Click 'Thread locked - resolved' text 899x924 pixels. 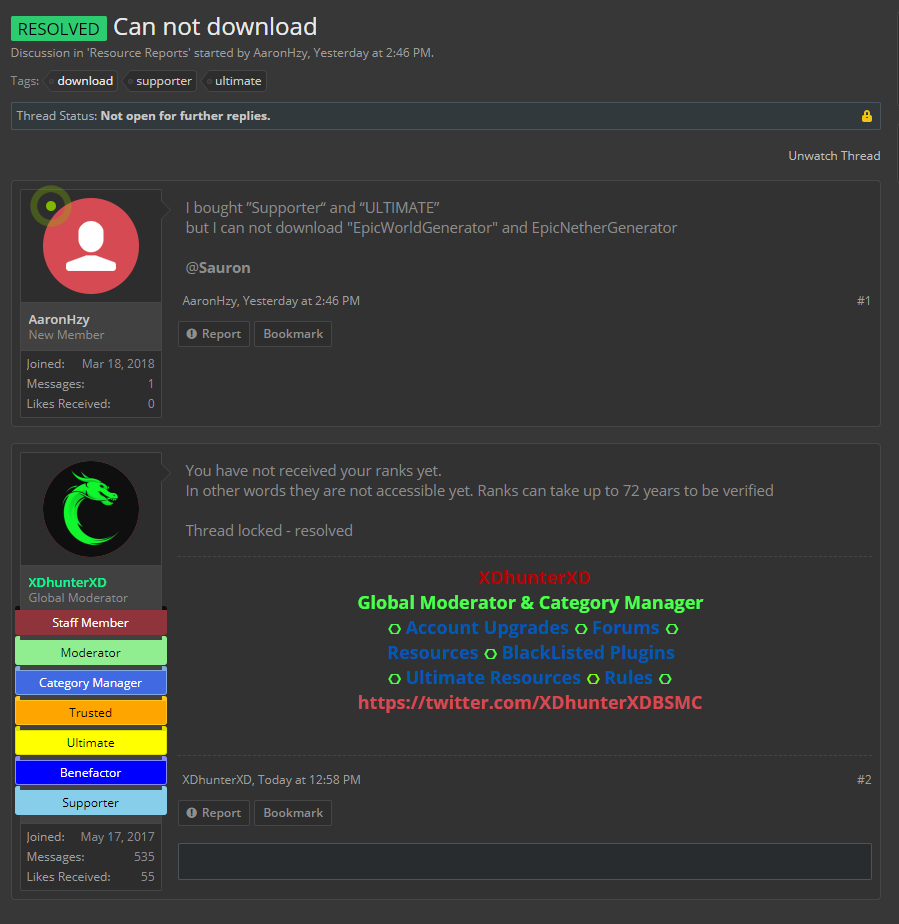[269, 530]
